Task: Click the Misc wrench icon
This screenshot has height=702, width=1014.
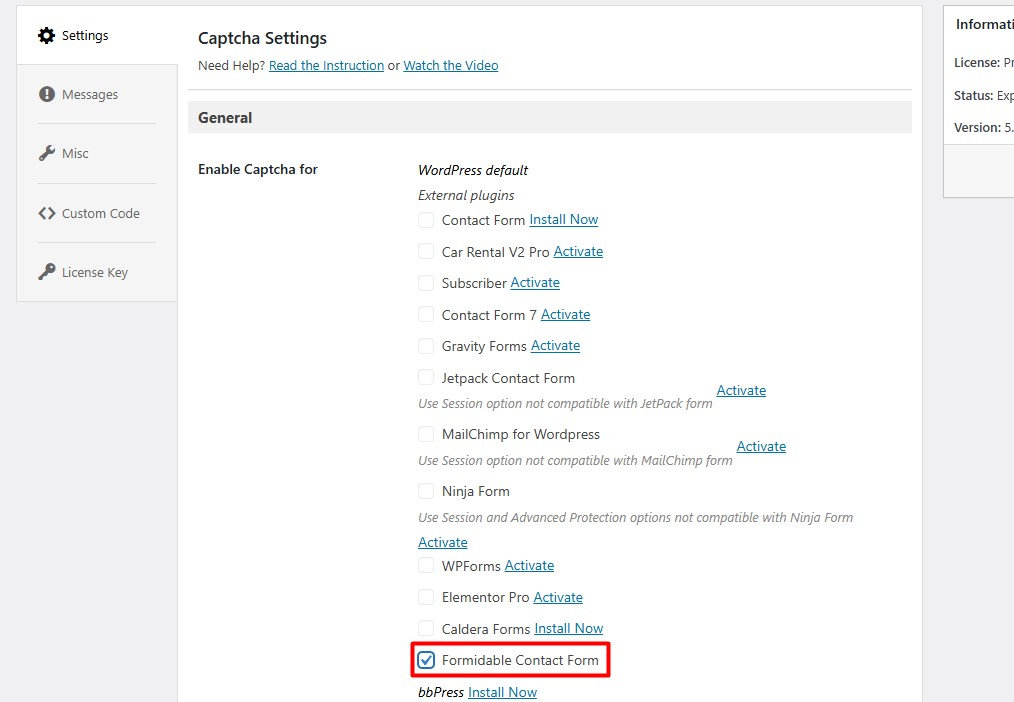Action: tap(47, 153)
